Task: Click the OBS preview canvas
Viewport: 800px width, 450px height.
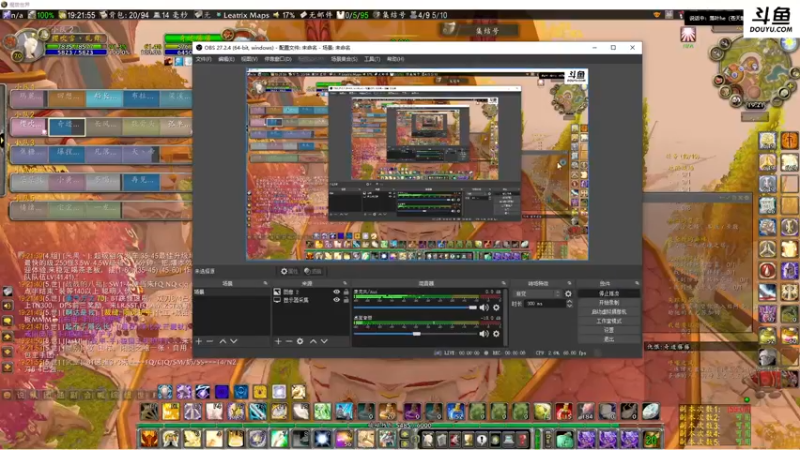Action: coord(417,165)
